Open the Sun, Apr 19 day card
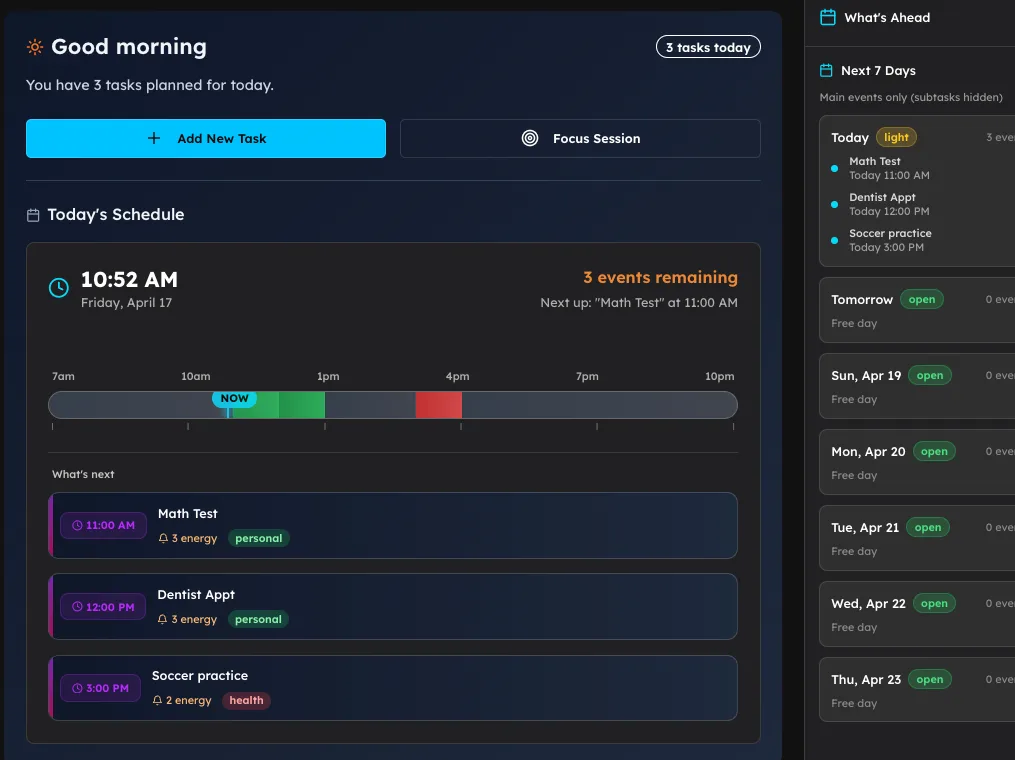 [x=917, y=386]
